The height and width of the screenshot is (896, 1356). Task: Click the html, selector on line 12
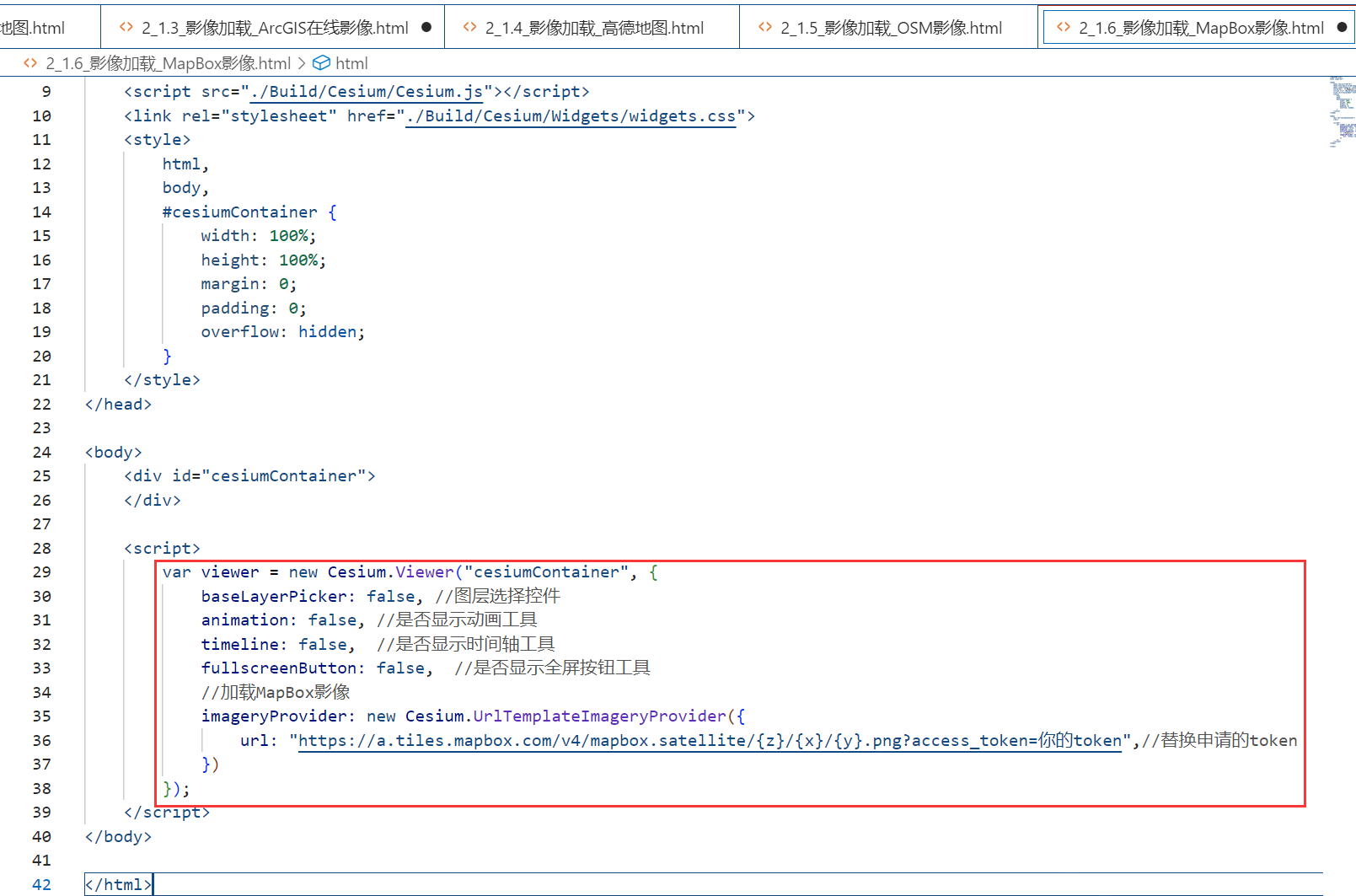pos(185,164)
